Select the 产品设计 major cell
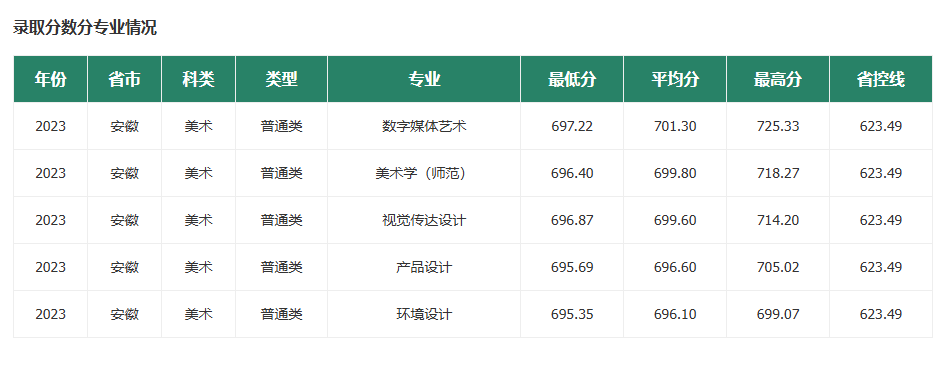948x365 pixels. (424, 267)
